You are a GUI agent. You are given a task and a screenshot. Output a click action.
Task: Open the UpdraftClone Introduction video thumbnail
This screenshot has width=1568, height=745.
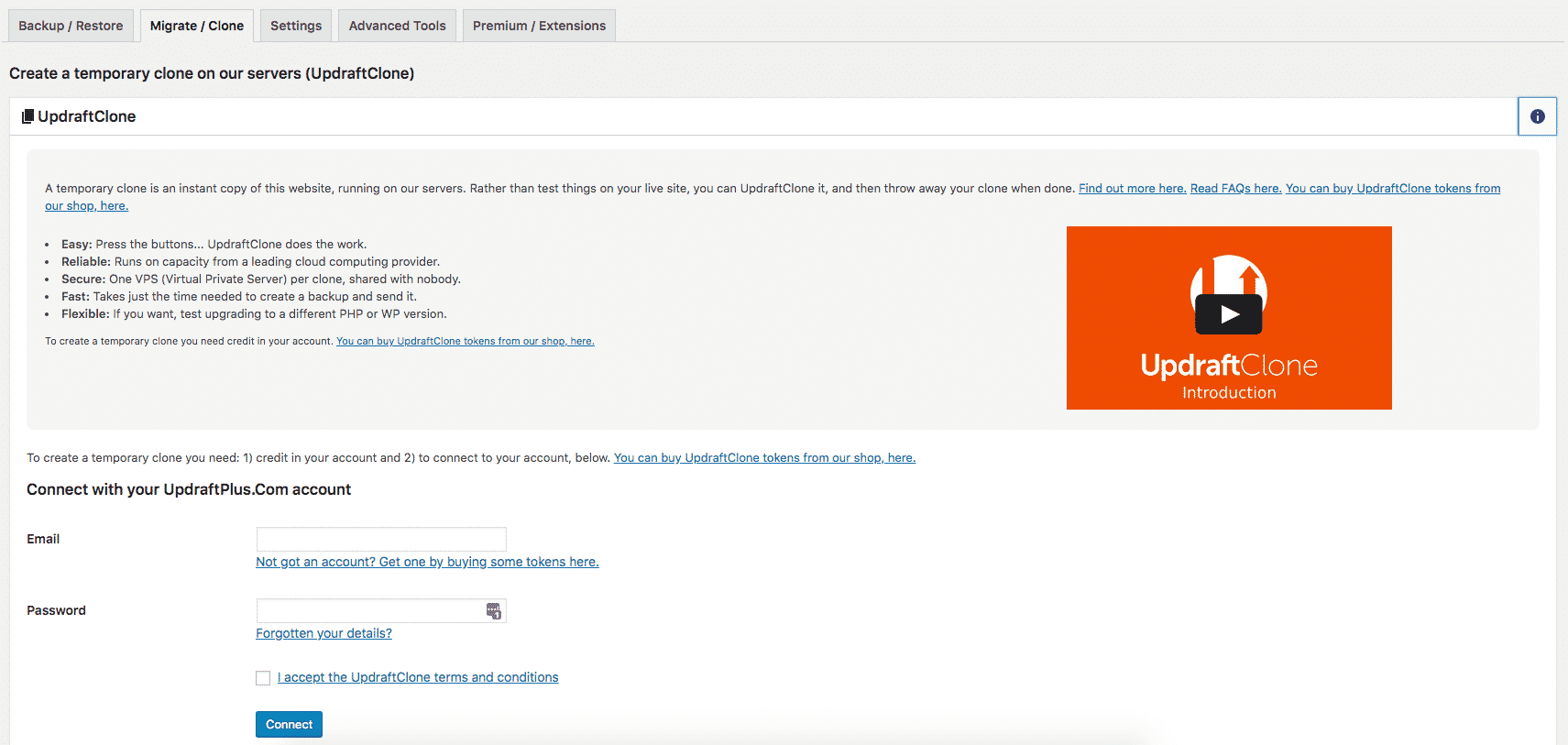pos(1229,318)
